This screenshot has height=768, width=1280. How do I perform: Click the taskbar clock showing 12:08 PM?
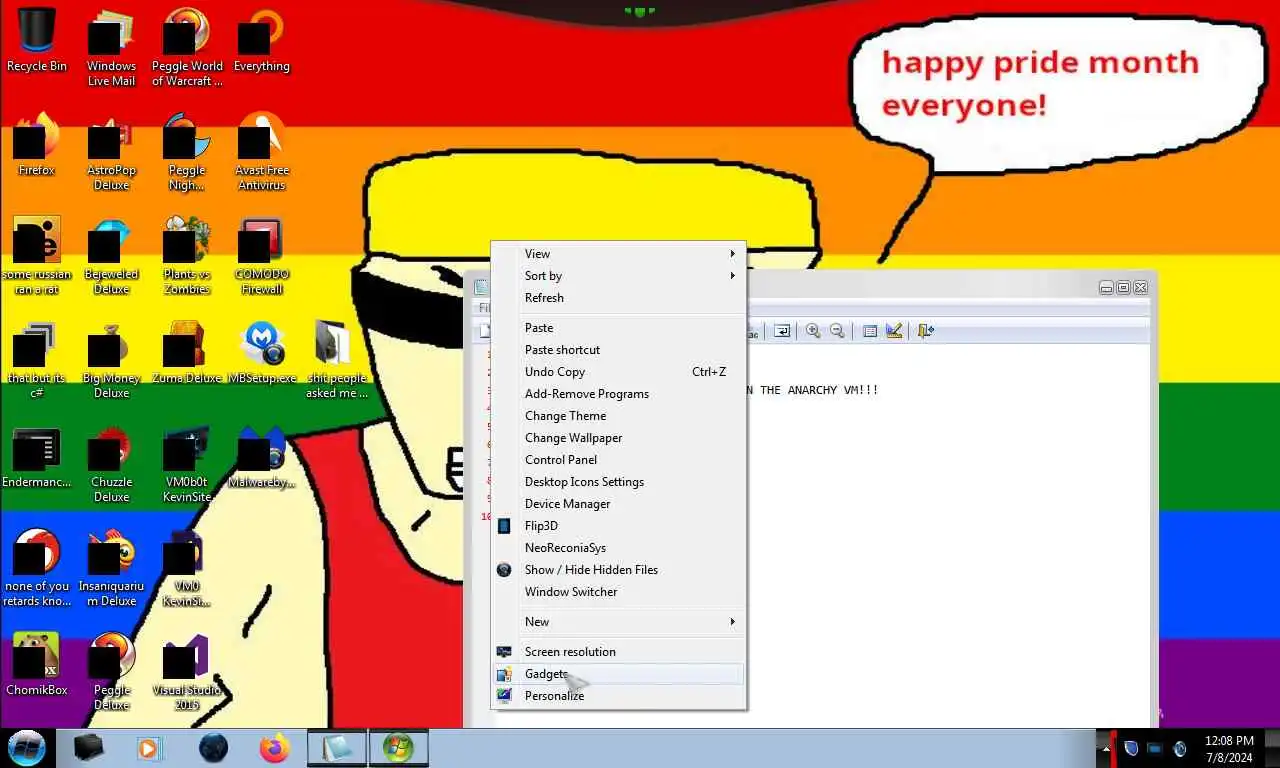[x=1229, y=748]
